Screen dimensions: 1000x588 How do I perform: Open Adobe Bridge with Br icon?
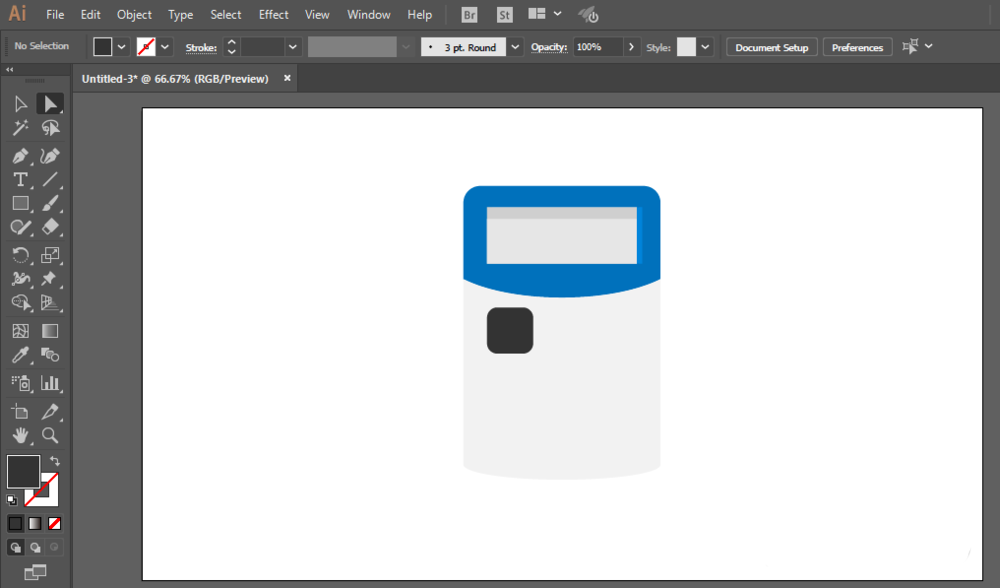coord(469,15)
